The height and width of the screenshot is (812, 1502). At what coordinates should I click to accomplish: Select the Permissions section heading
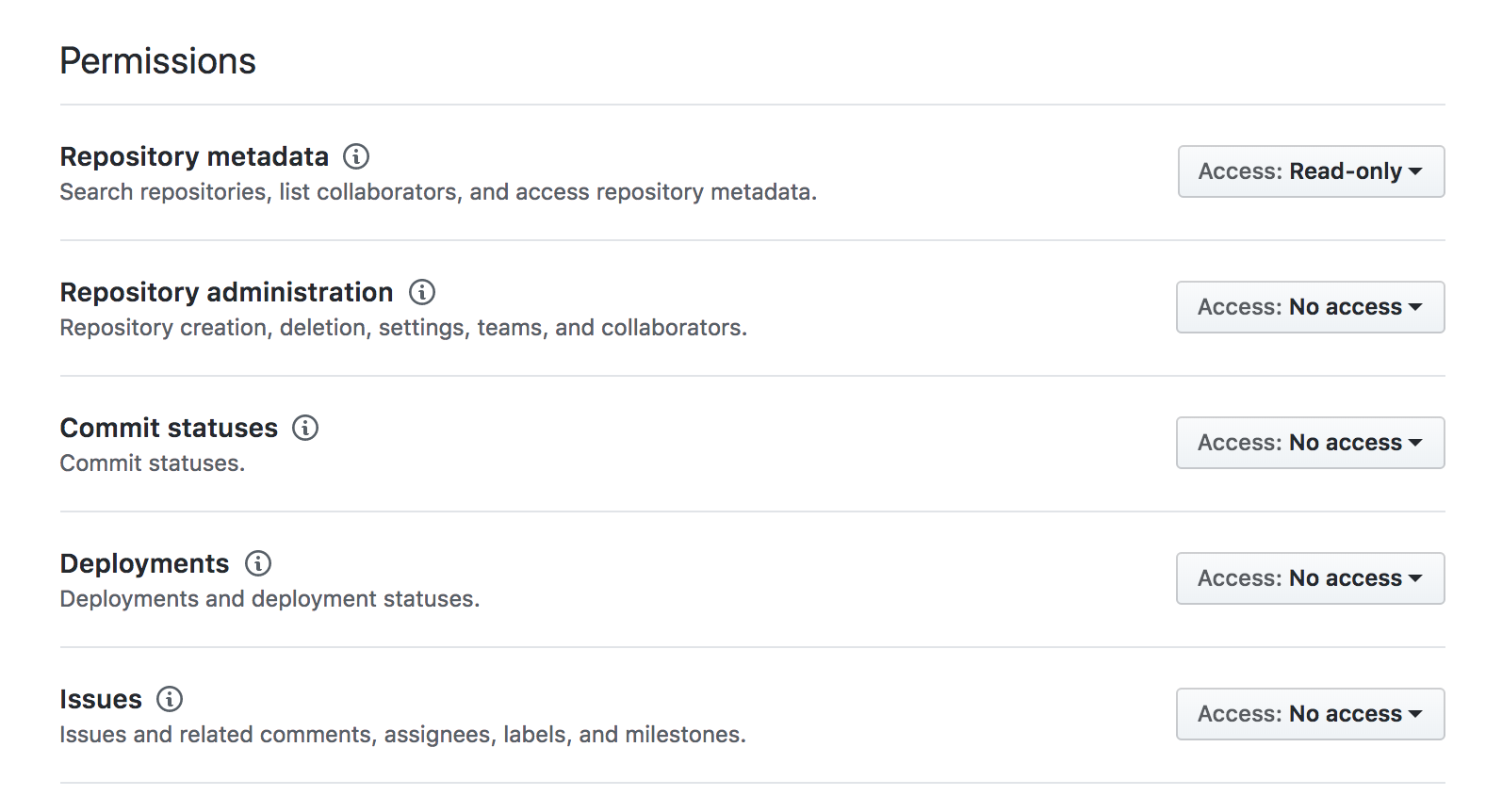click(157, 60)
